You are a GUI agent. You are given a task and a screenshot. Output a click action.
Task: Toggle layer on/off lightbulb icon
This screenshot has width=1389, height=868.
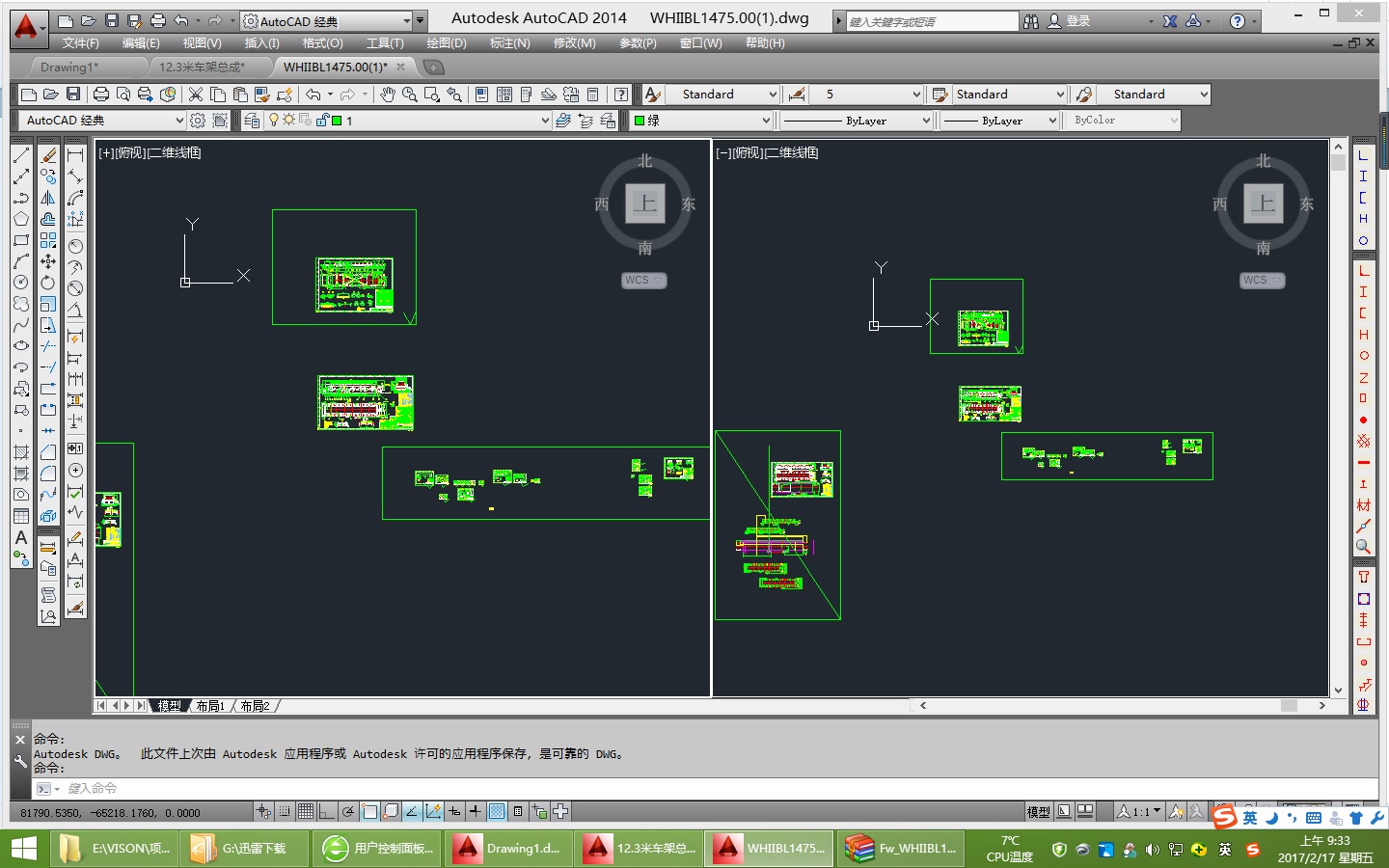(274, 120)
